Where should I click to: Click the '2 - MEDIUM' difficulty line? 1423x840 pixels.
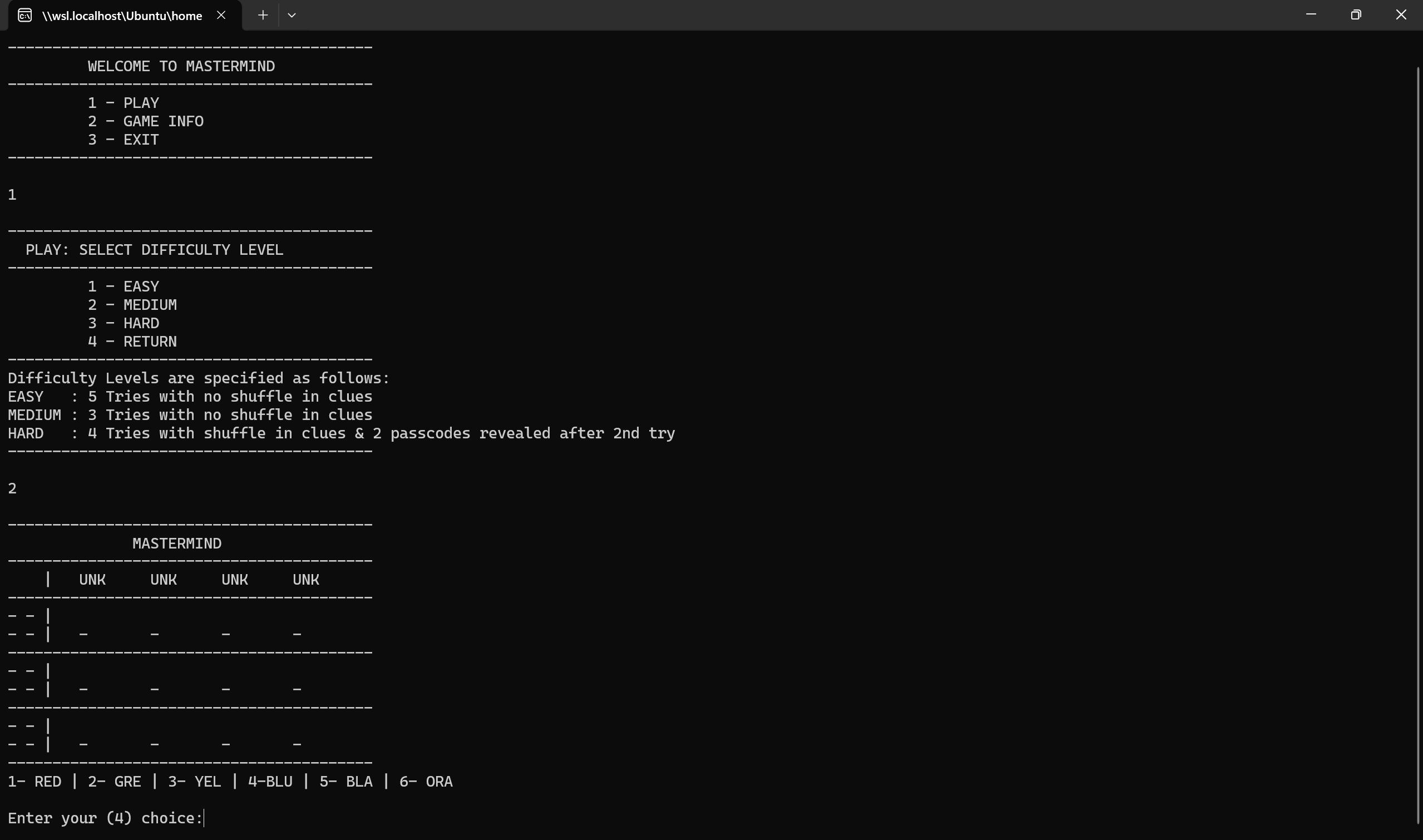[132, 304]
